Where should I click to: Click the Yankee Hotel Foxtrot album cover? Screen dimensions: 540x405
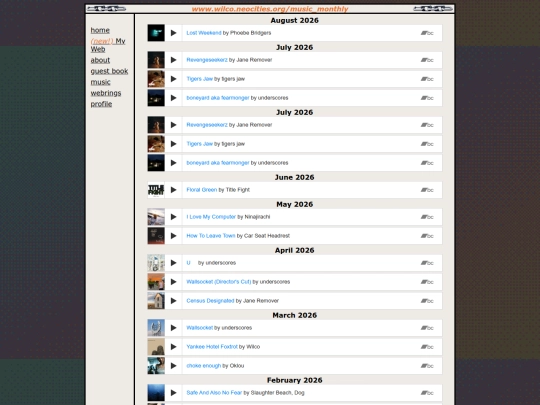click(x=156, y=347)
